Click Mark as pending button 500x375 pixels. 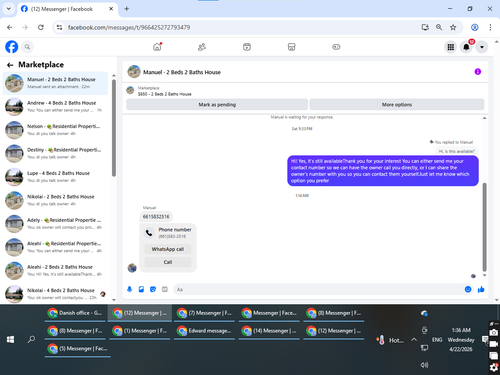pyautogui.click(x=217, y=104)
